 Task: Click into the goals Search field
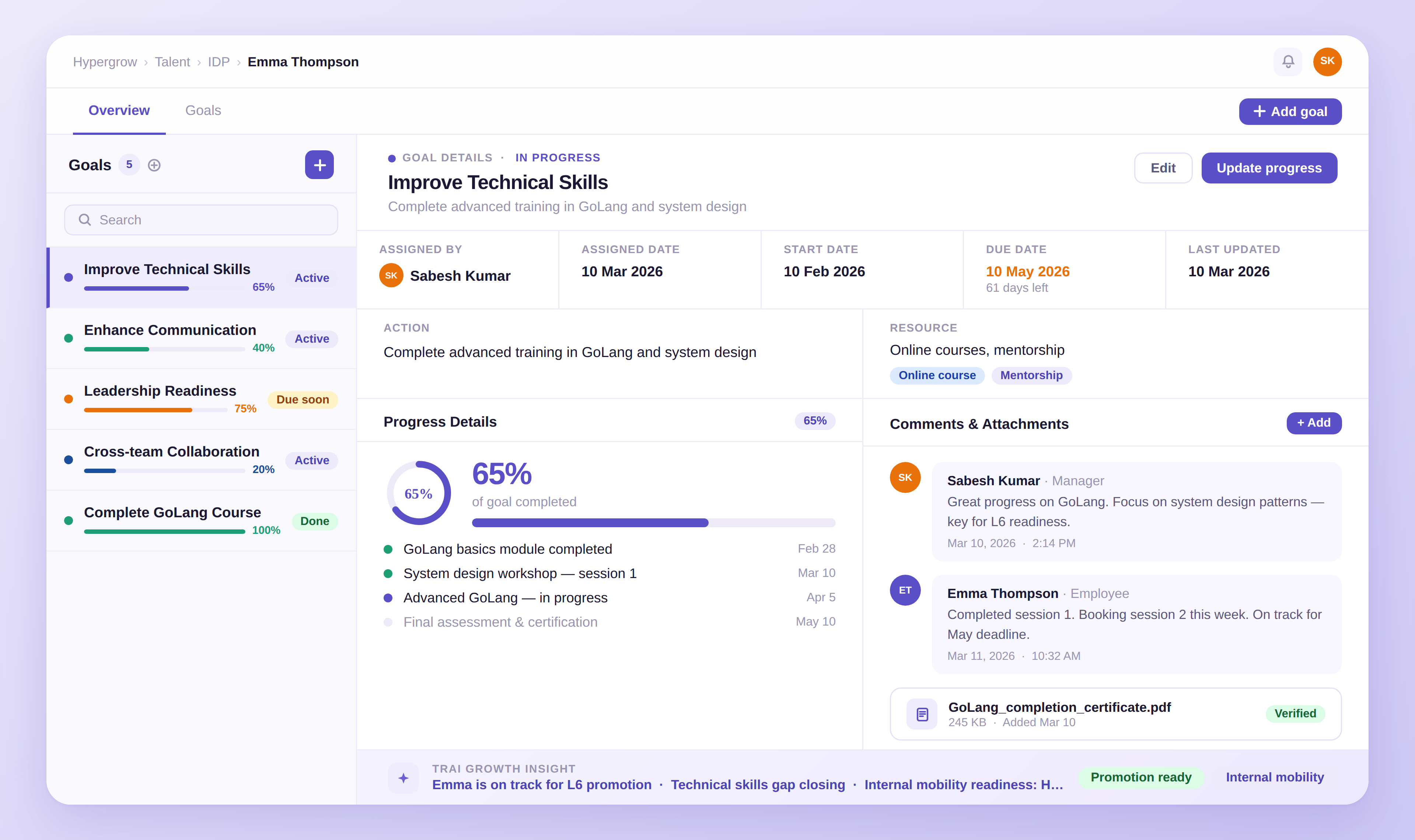[201, 220]
